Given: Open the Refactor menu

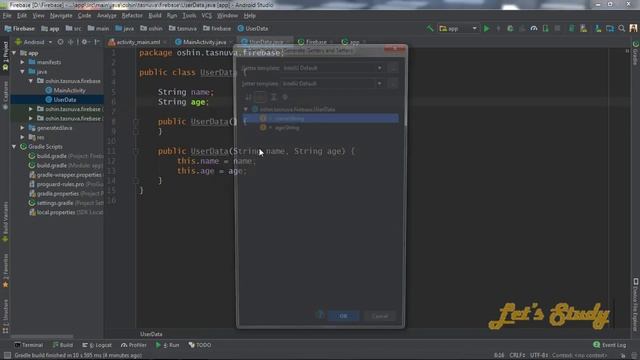Looking at the screenshot, I should pos(132,16).
